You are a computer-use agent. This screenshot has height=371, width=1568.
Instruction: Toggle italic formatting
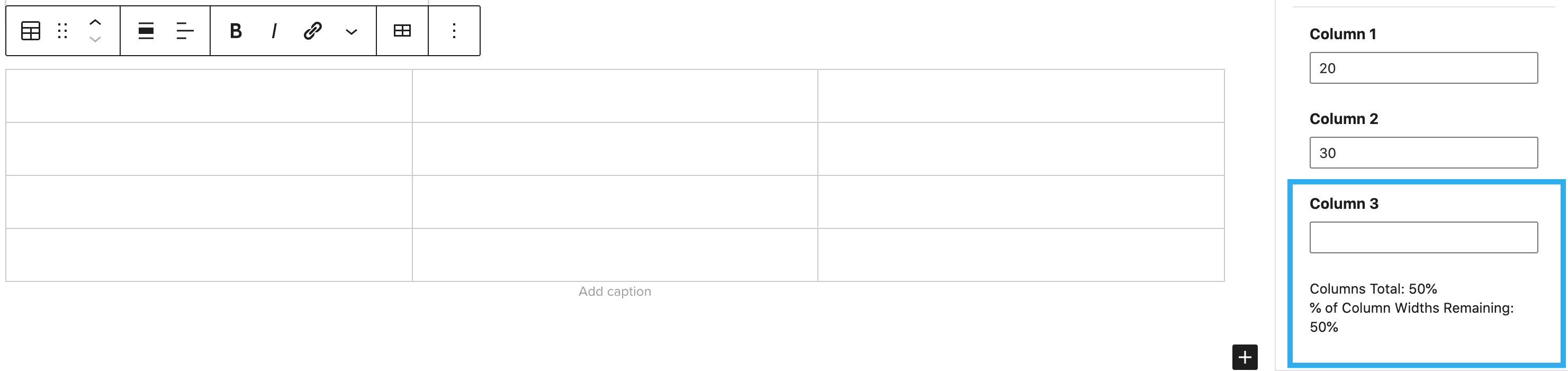274,31
